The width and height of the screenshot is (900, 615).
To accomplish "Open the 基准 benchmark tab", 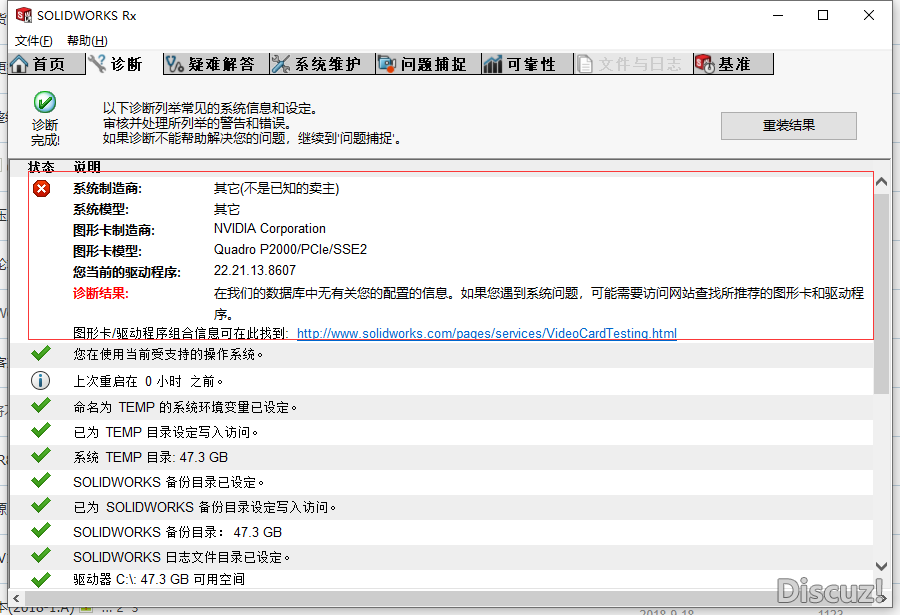I will (733, 64).
